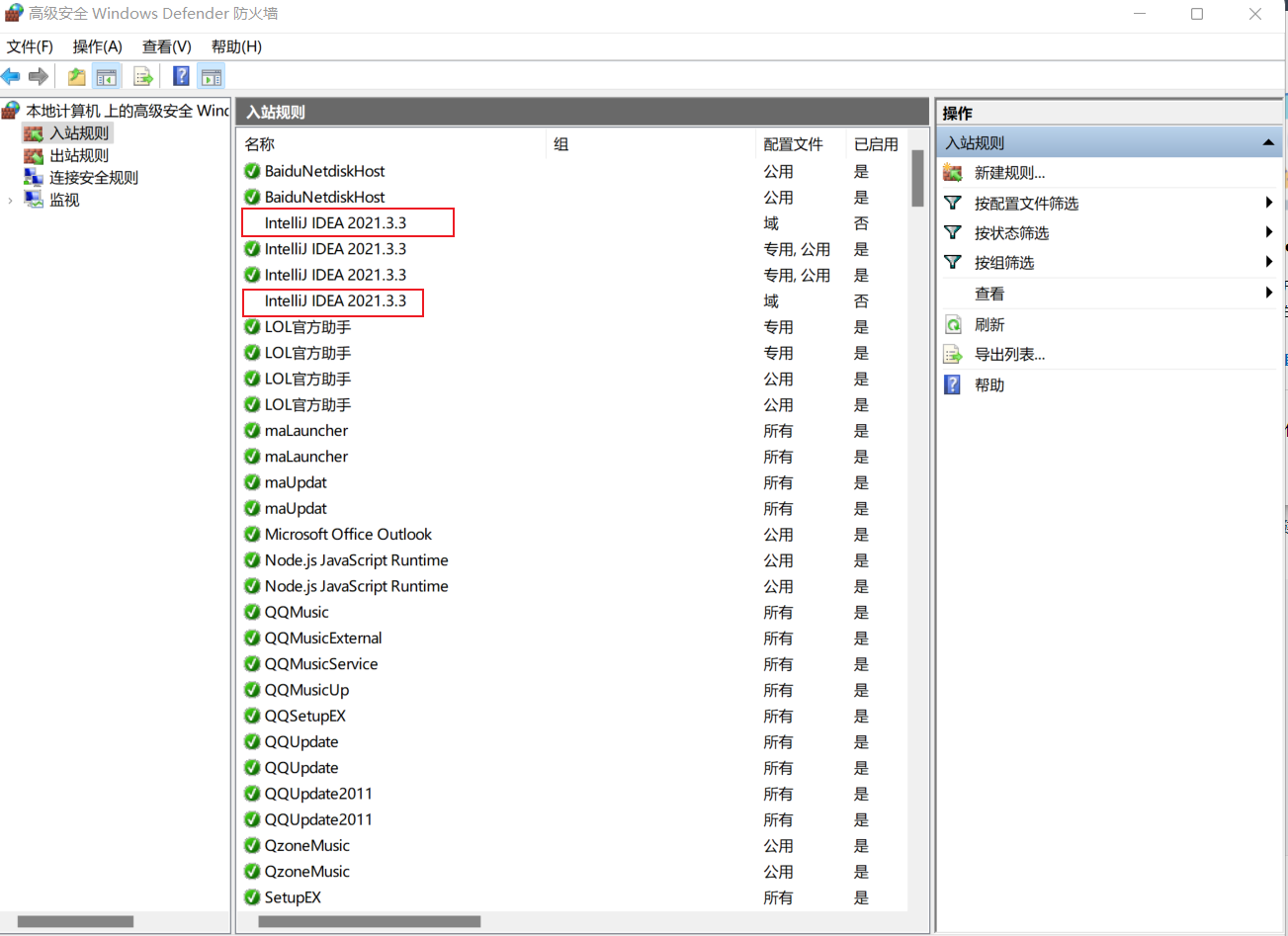The image size is (1288, 936).
Task: Click 刷新 action link
Action: coord(989,324)
